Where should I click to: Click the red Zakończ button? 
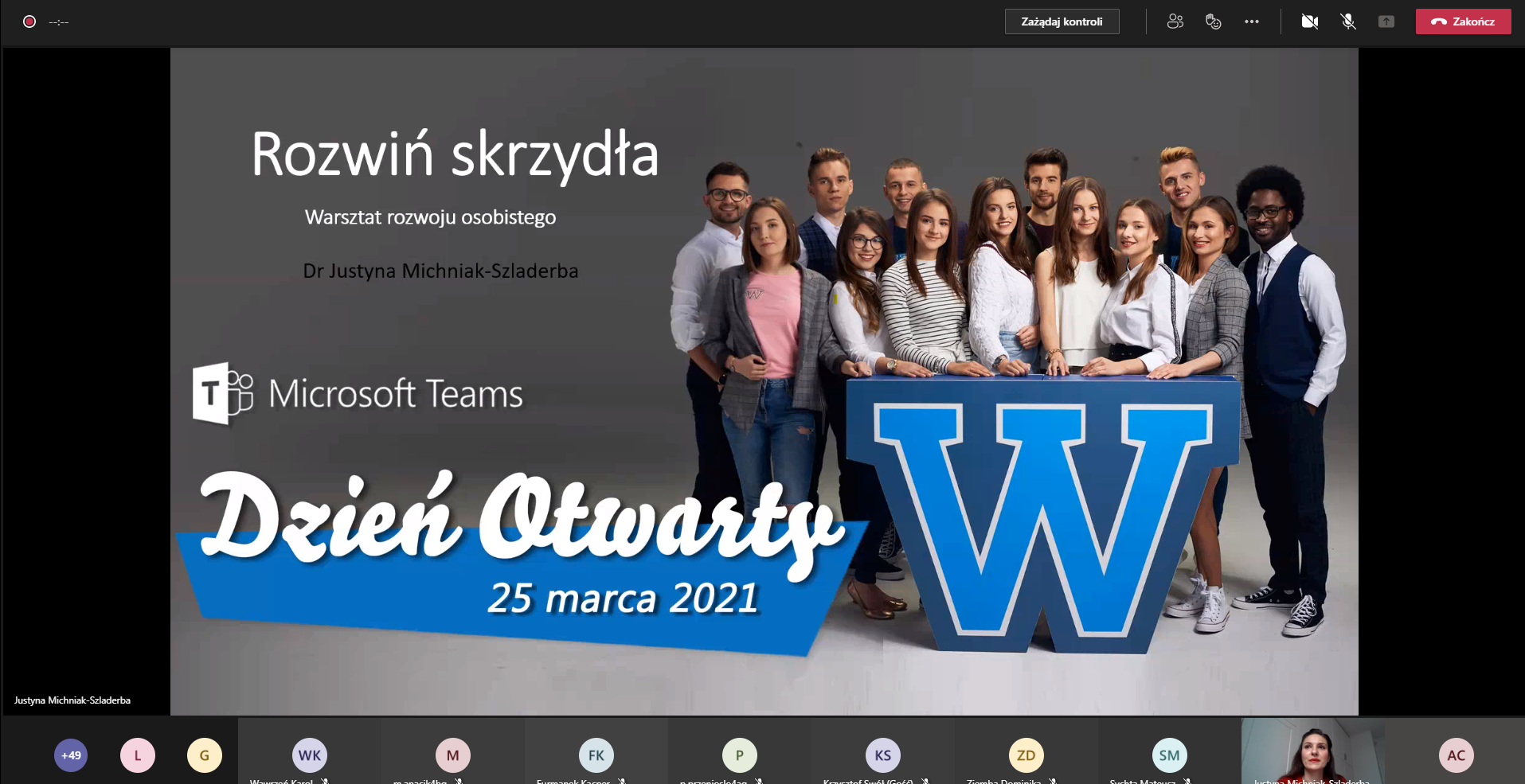pyautogui.click(x=1463, y=21)
